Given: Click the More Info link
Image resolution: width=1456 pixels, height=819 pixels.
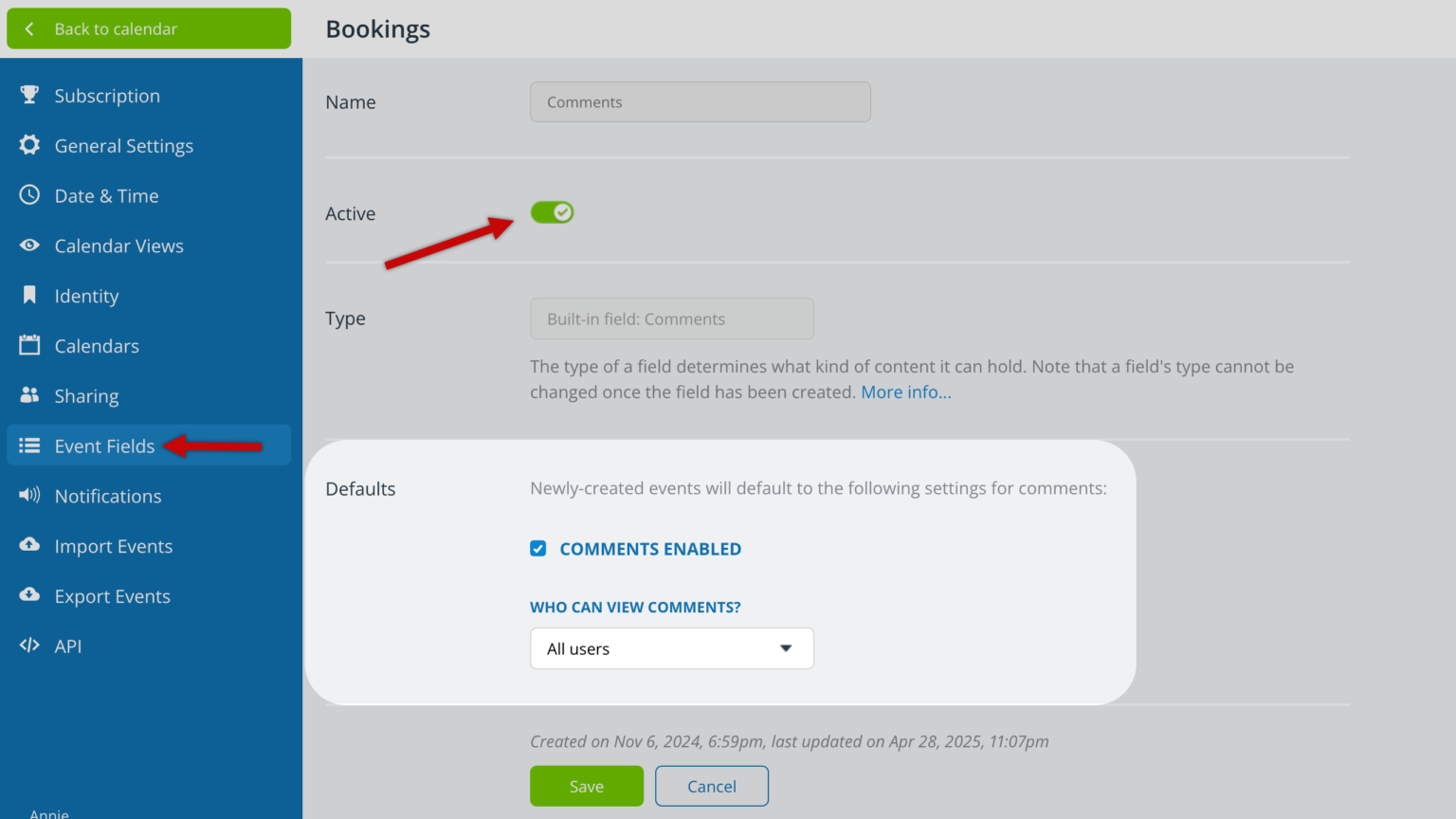Looking at the screenshot, I should click(905, 391).
